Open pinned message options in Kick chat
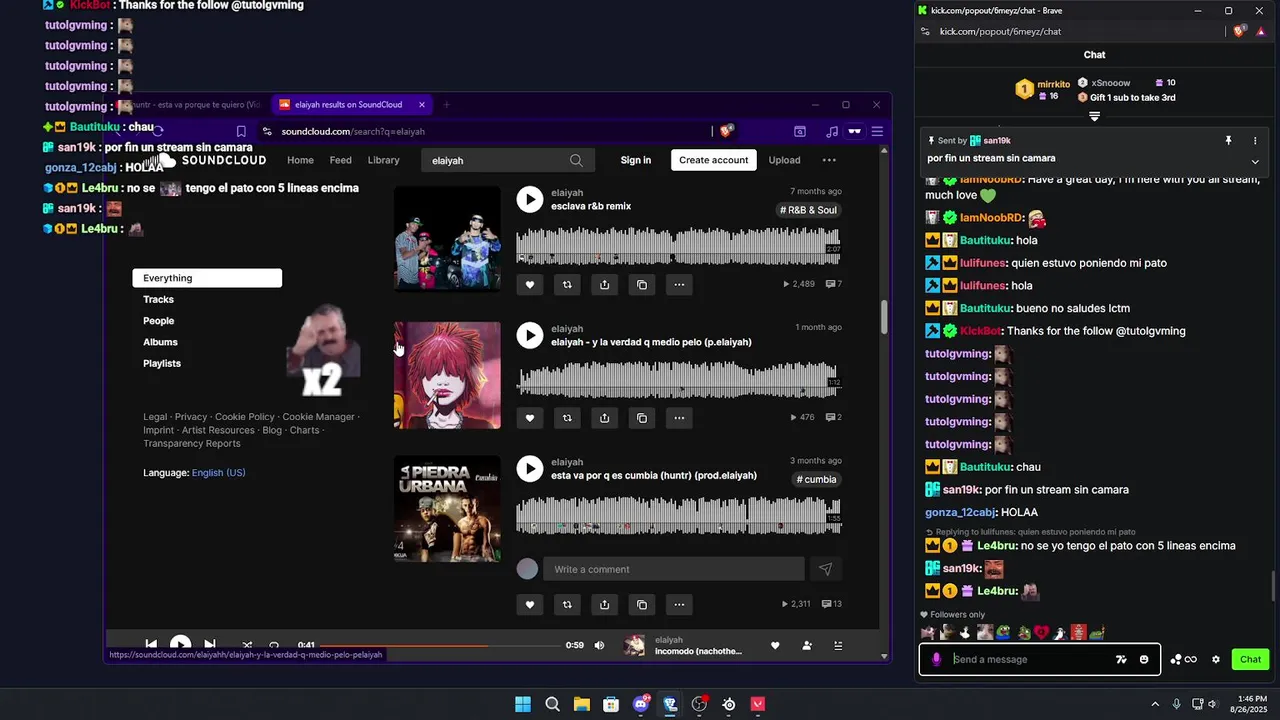Screen dimensions: 1280x720 click(x=1255, y=141)
